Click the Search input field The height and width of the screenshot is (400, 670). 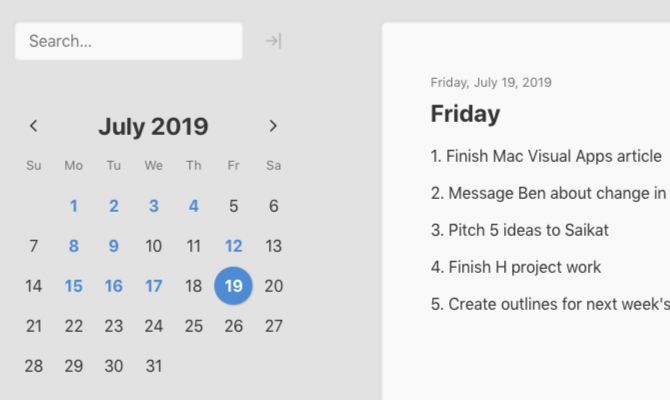[129, 41]
